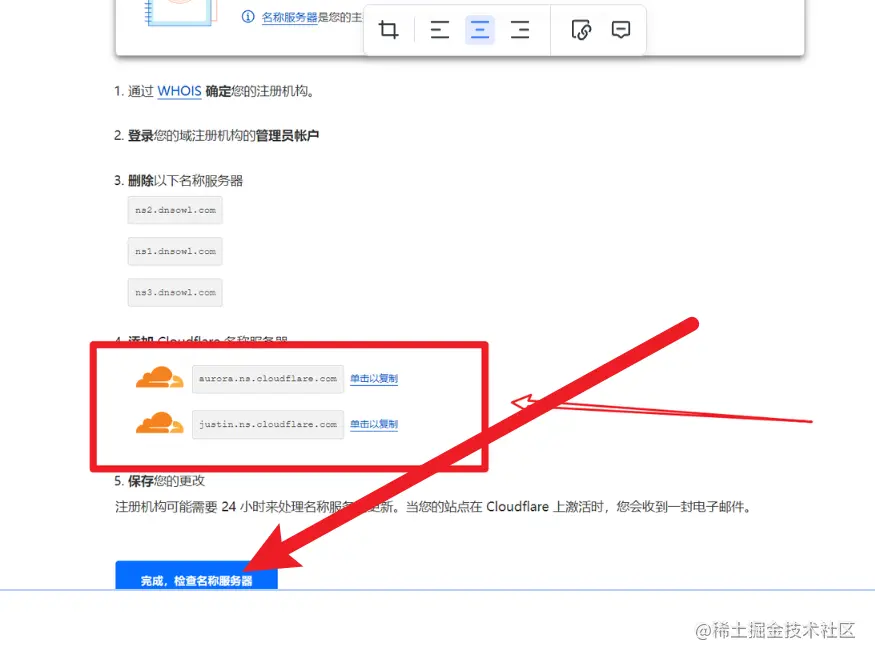The height and width of the screenshot is (660, 875).
Task: Click the justin.ns.cloudflare.com field
Action: (x=268, y=425)
